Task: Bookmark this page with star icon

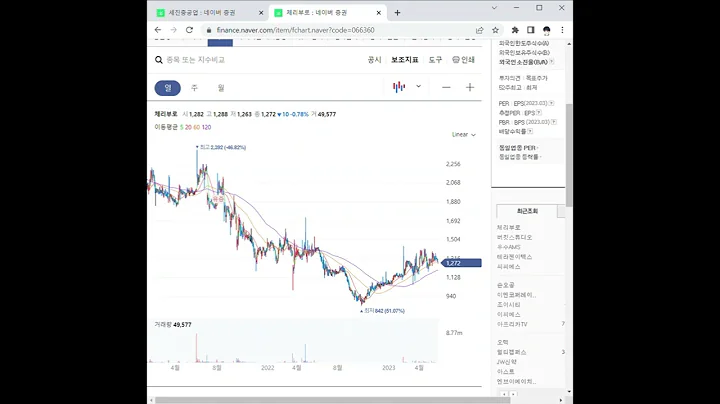Action: [495, 30]
